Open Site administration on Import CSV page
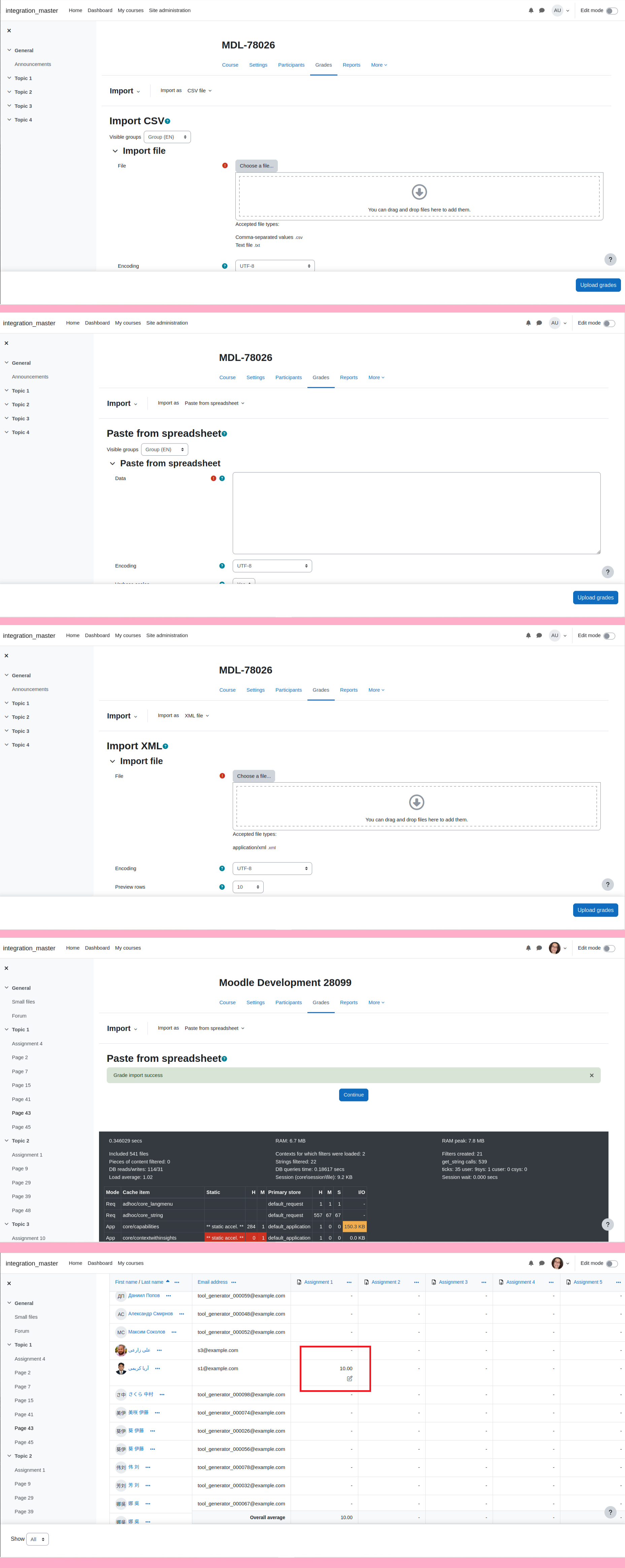Viewport: 625px width, 1568px height. pos(170,10)
